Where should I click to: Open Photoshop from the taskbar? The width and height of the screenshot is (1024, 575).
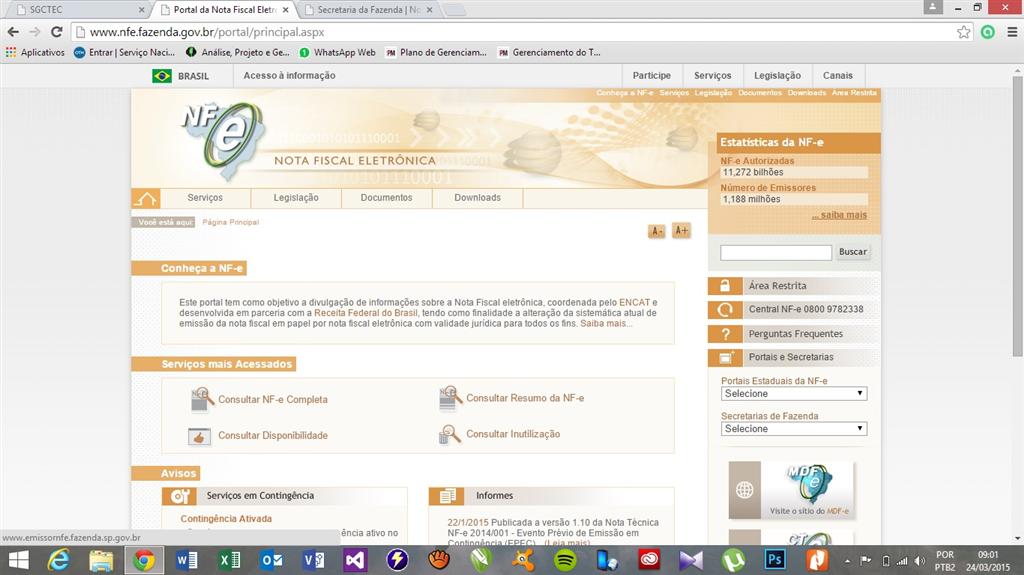click(774, 560)
